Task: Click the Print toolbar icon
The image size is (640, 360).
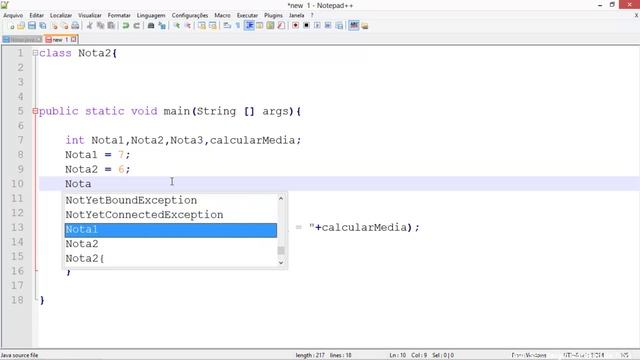Action: pyautogui.click(x=75, y=26)
